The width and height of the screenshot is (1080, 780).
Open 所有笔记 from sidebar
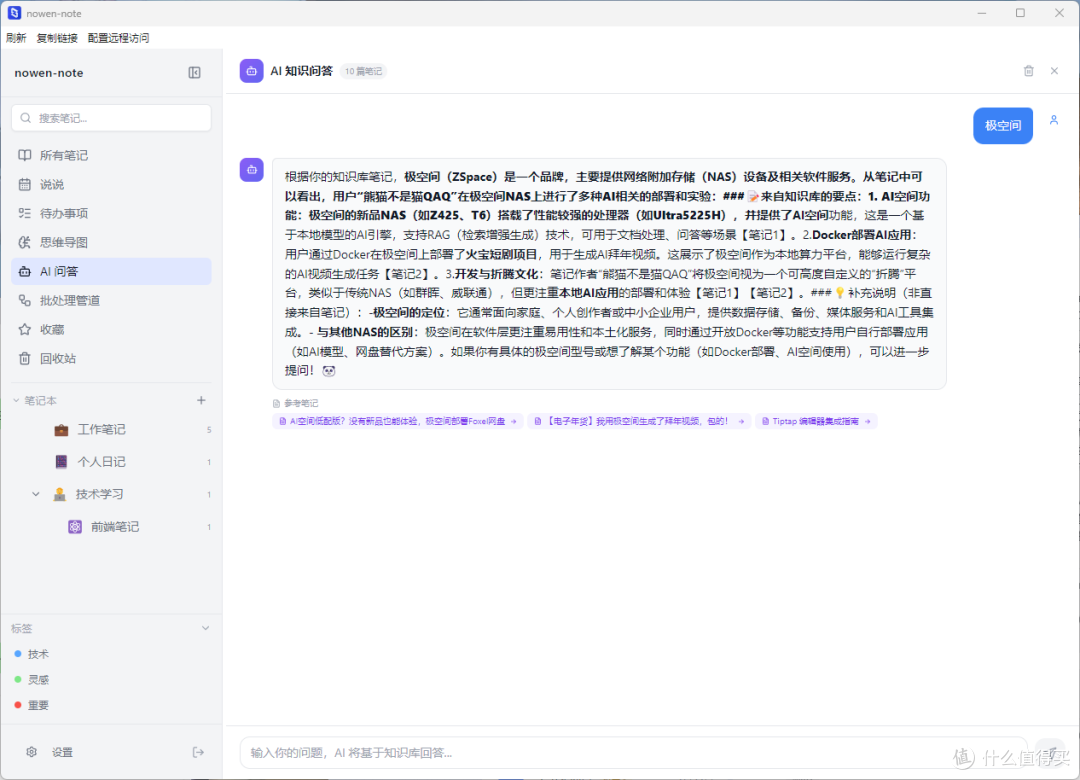[111, 155]
